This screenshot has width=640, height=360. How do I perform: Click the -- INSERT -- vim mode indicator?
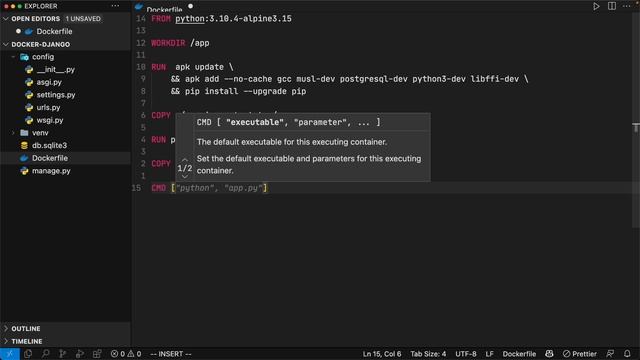coord(171,354)
